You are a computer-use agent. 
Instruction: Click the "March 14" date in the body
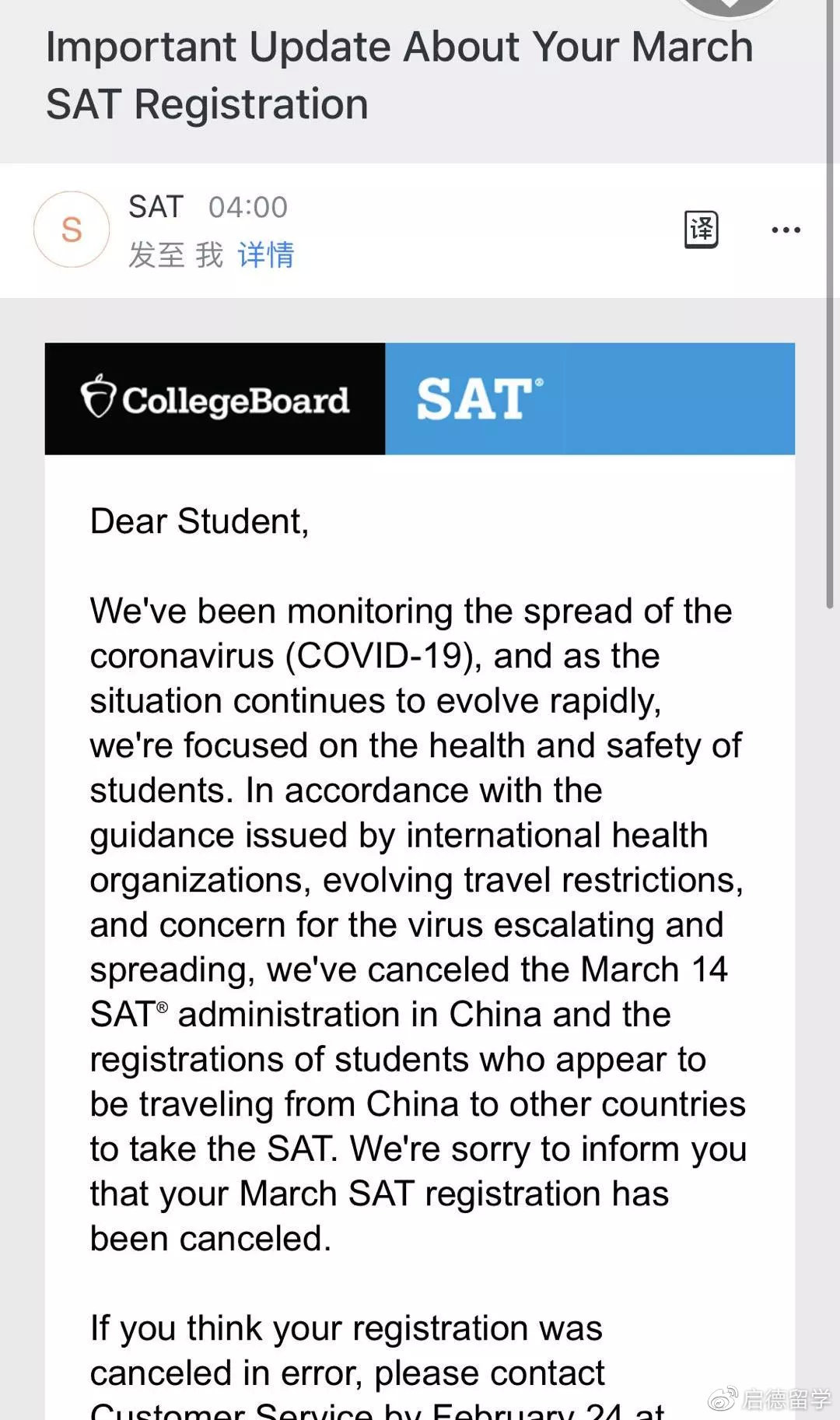click(x=653, y=969)
